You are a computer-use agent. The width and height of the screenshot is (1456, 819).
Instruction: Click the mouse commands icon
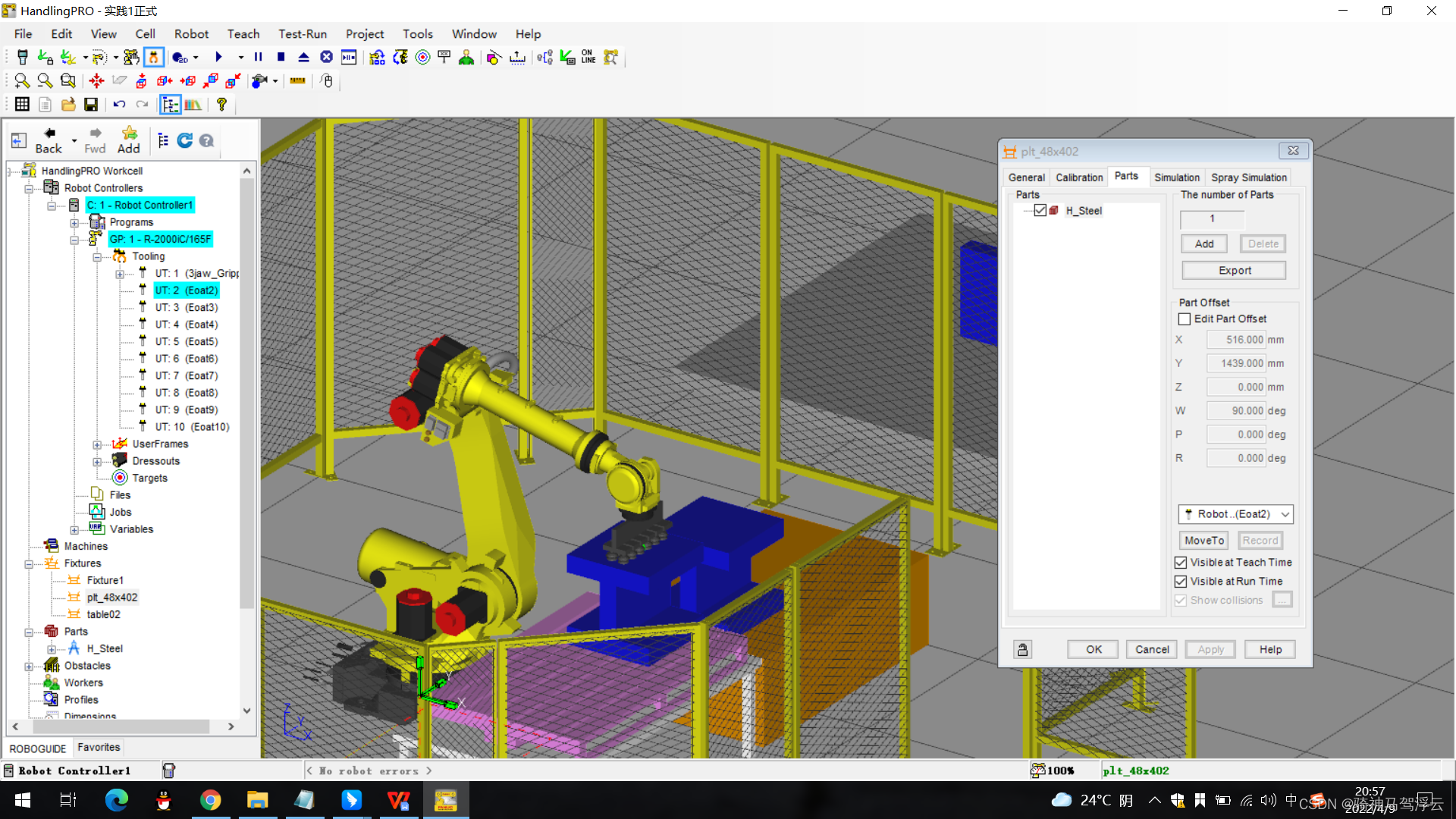point(327,80)
